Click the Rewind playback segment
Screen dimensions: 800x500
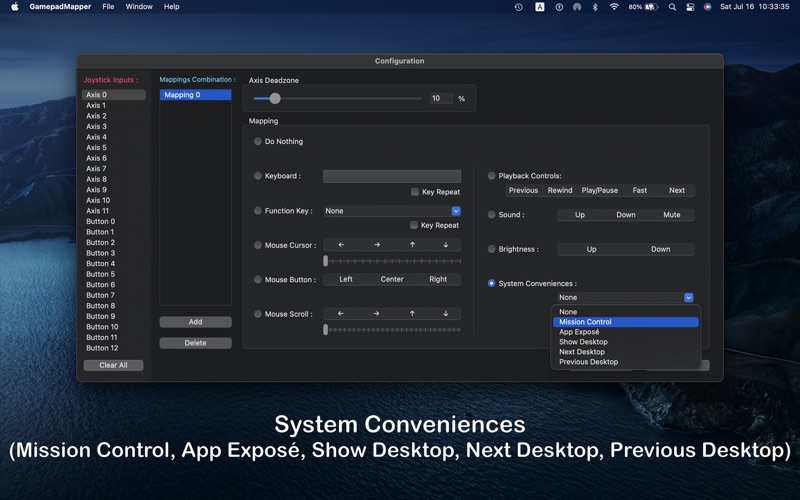[560, 190]
